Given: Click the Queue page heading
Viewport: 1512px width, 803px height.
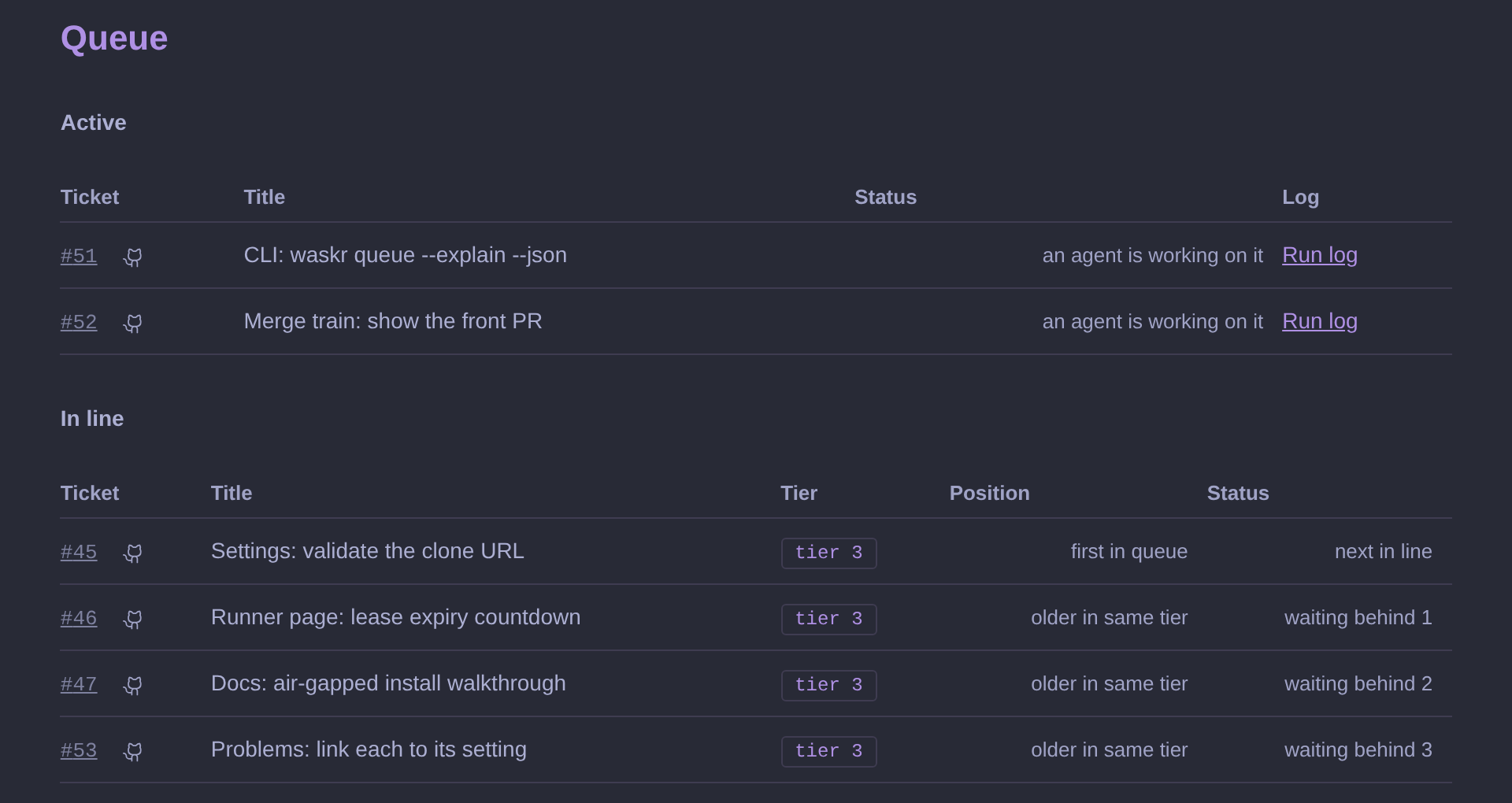Looking at the screenshot, I should (x=114, y=39).
